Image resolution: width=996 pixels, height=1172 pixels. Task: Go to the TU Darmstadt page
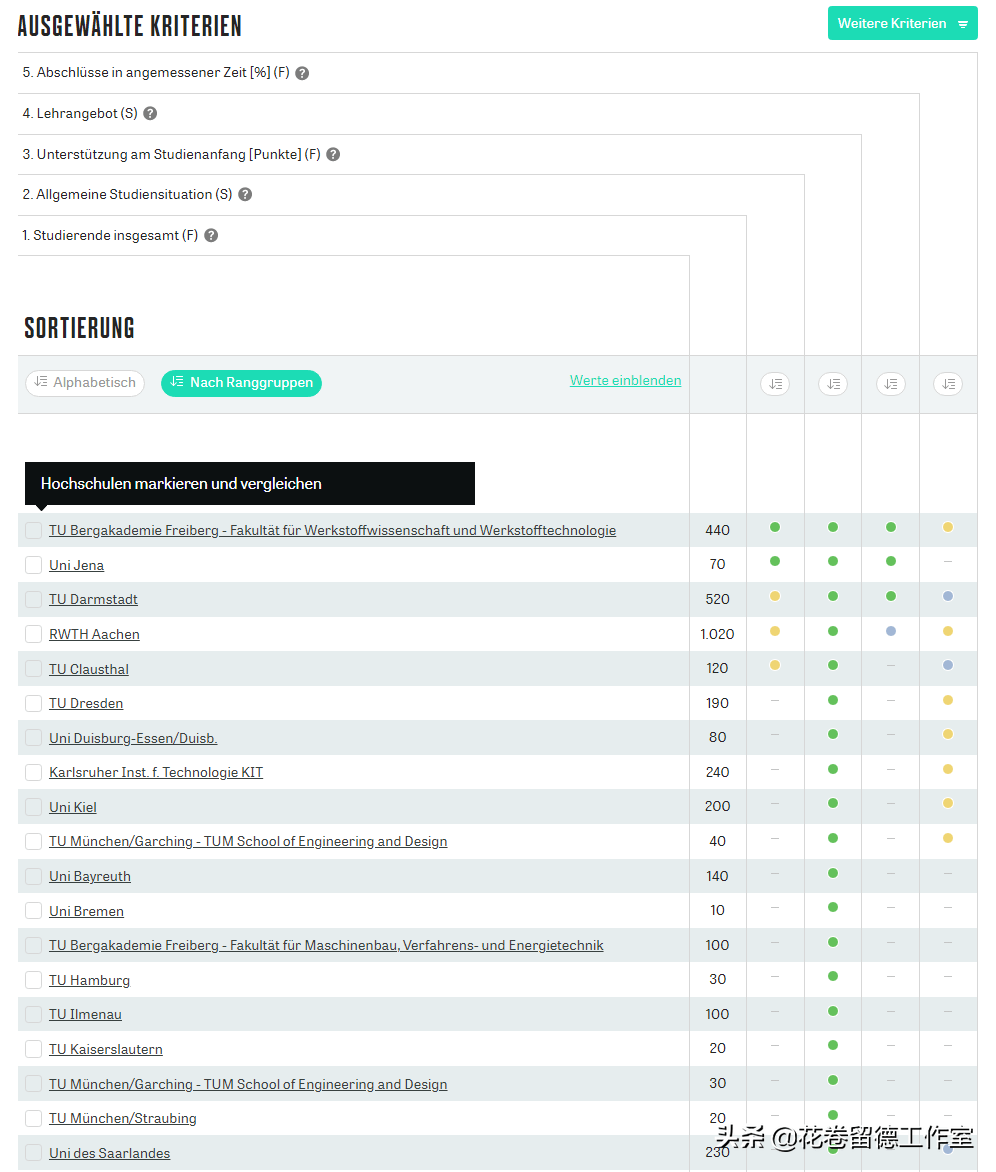93,599
